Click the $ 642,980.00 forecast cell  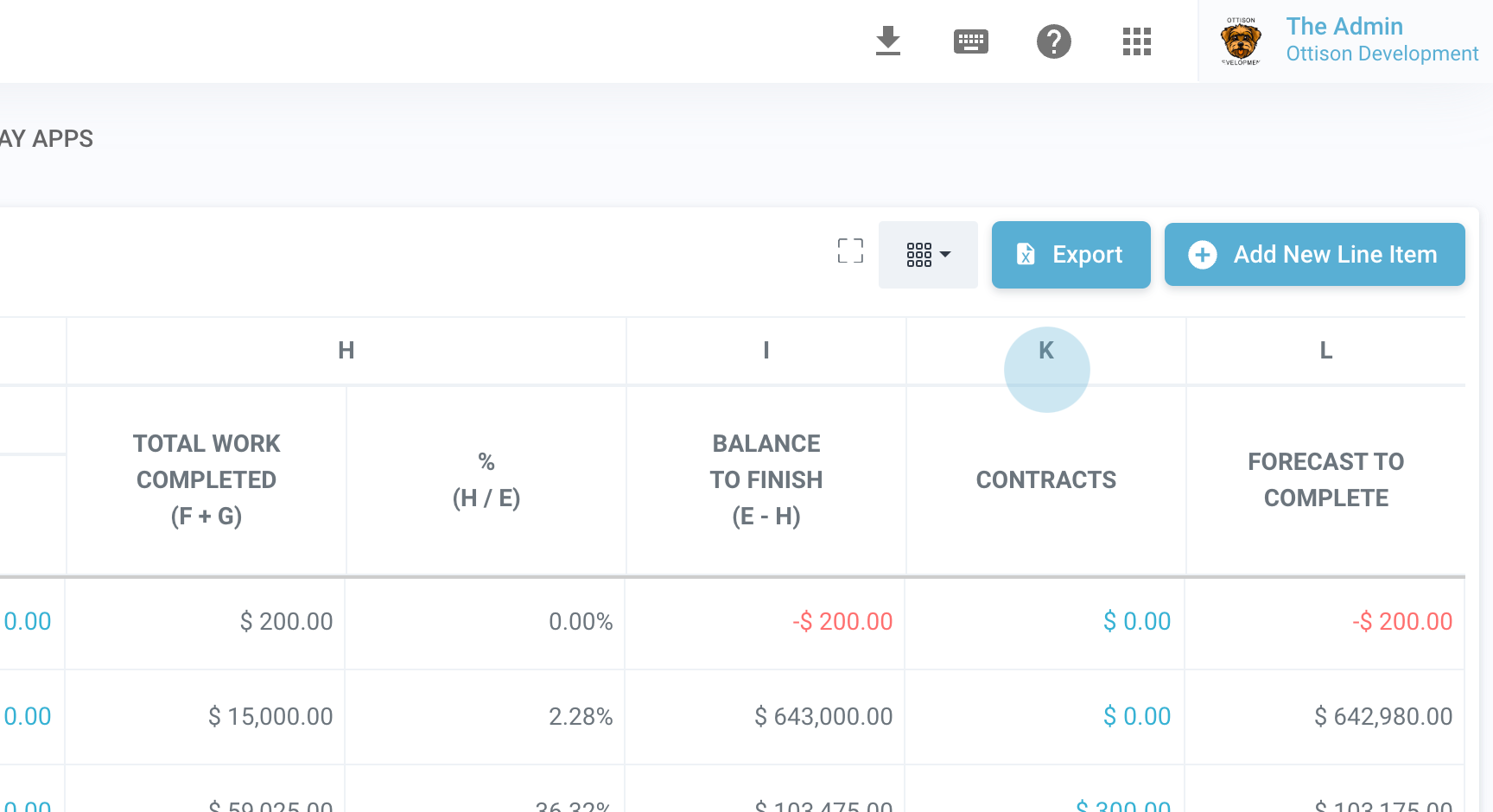pyautogui.click(x=1382, y=716)
